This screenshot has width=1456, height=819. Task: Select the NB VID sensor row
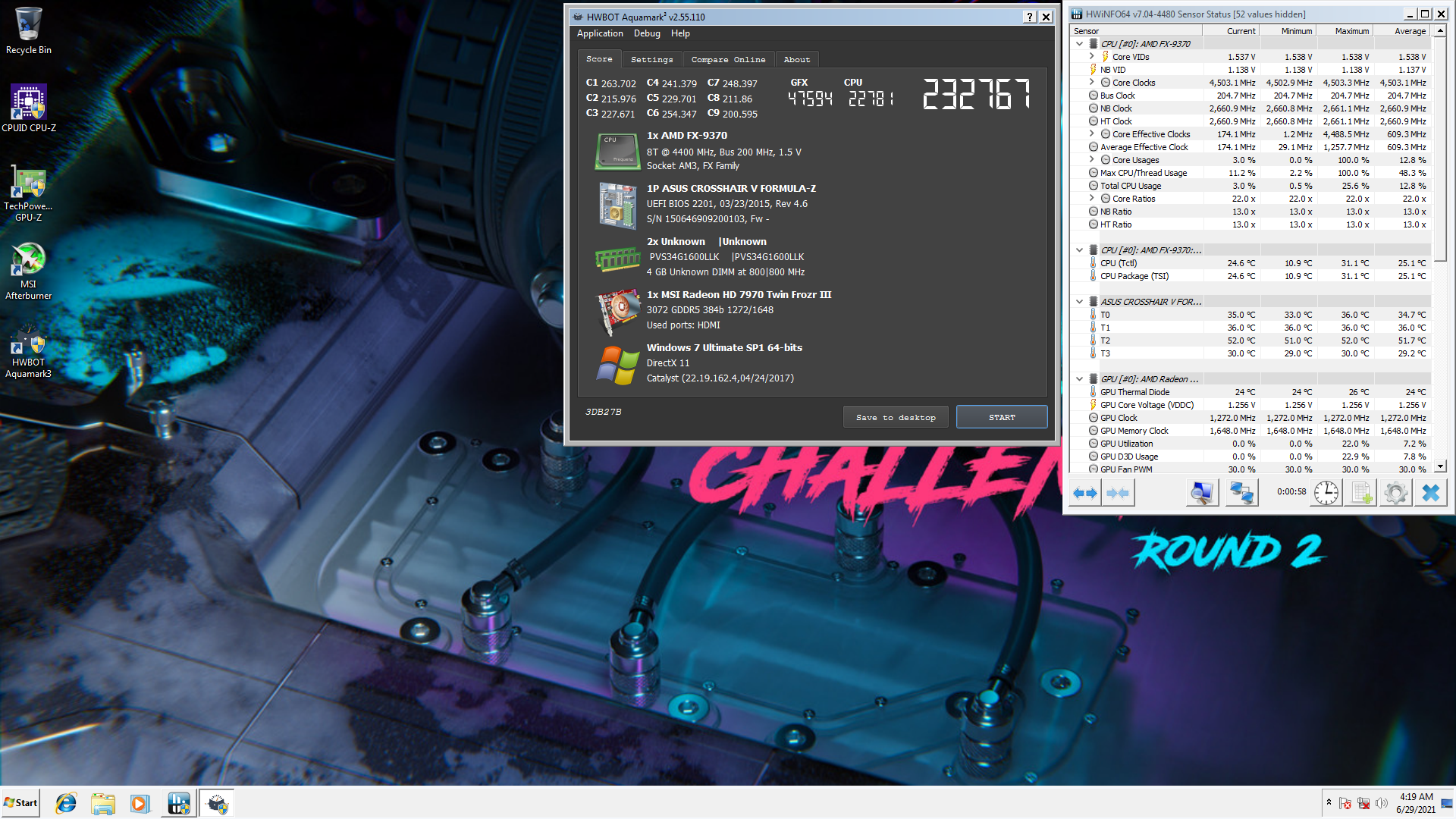(x=1250, y=70)
